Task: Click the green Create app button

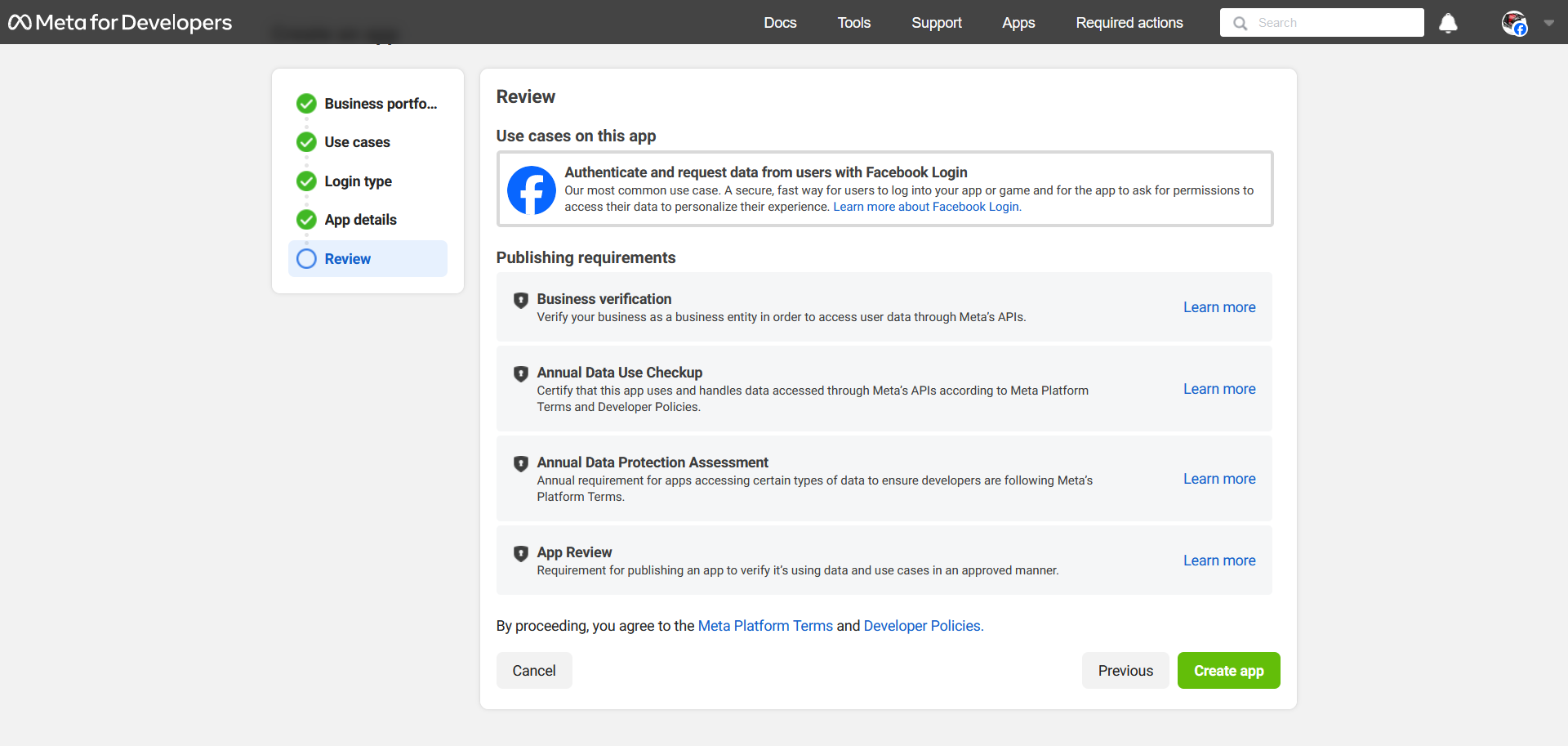Action: click(1228, 671)
